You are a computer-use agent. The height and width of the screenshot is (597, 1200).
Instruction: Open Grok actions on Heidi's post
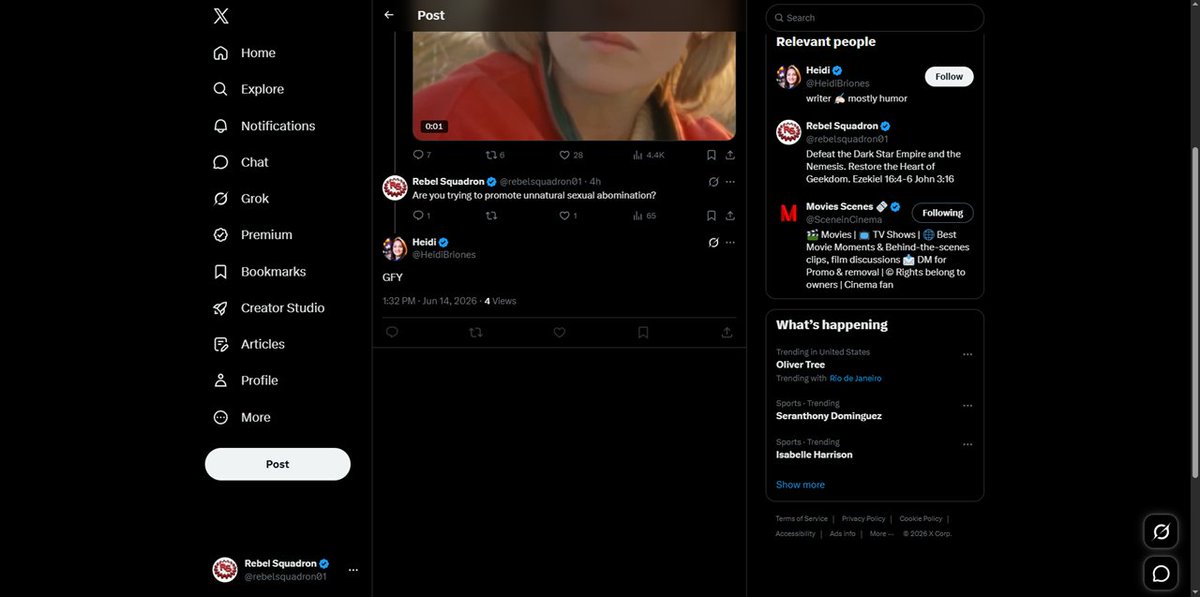pos(713,242)
